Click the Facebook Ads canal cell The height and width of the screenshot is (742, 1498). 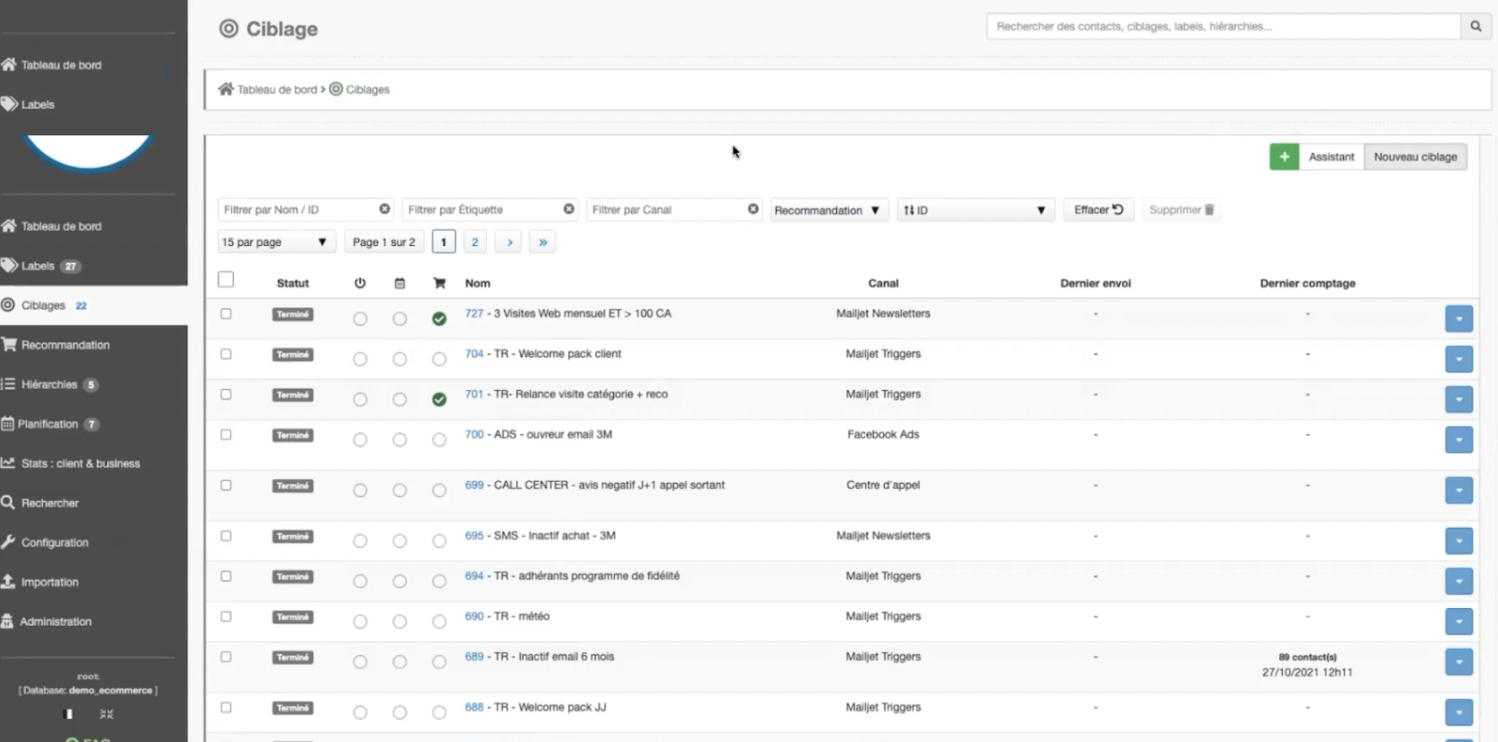[x=883, y=435]
